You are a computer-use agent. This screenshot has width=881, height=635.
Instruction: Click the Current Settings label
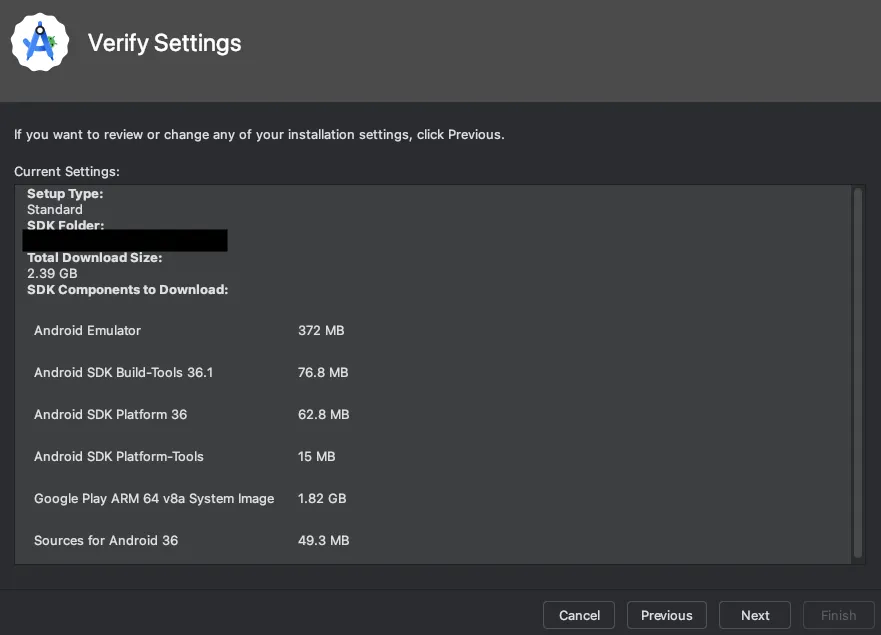(x=67, y=172)
